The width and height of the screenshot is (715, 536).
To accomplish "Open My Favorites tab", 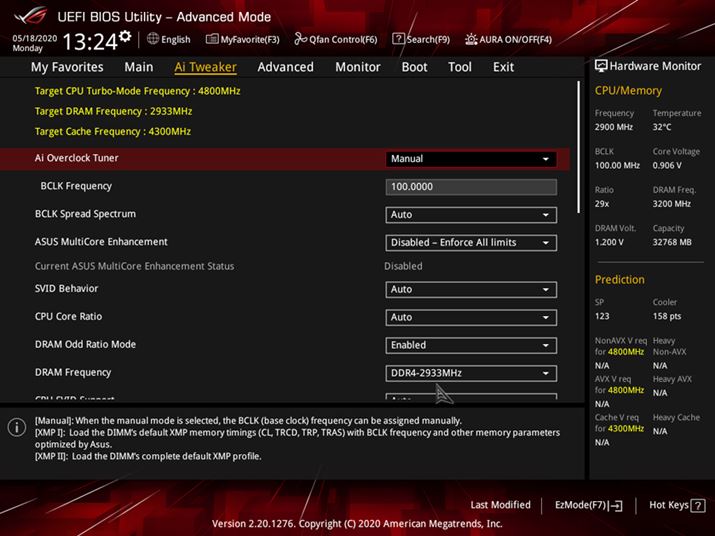I will (67, 67).
